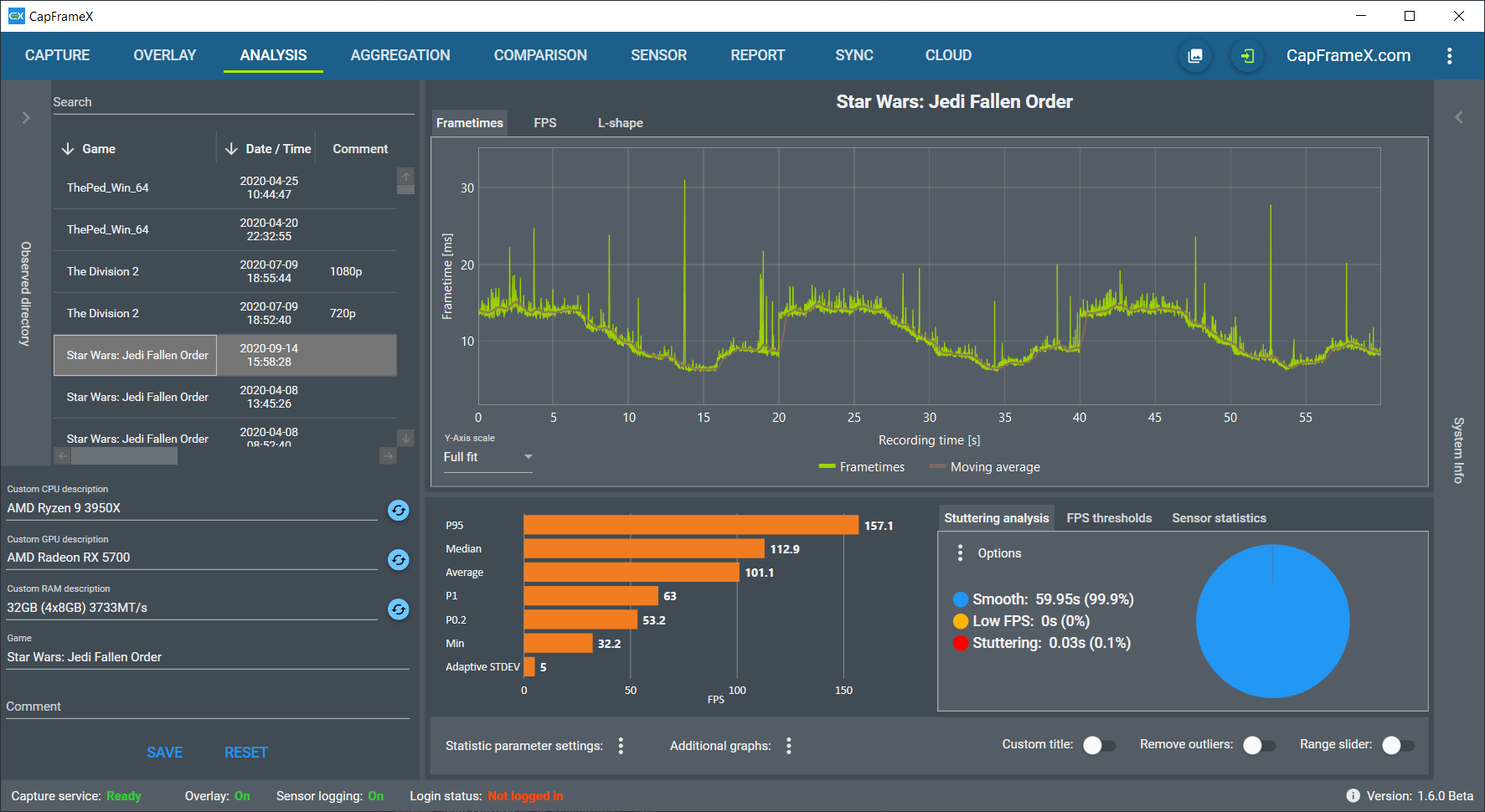Click the SAVE button
Image resolution: width=1485 pixels, height=812 pixels.
click(165, 753)
